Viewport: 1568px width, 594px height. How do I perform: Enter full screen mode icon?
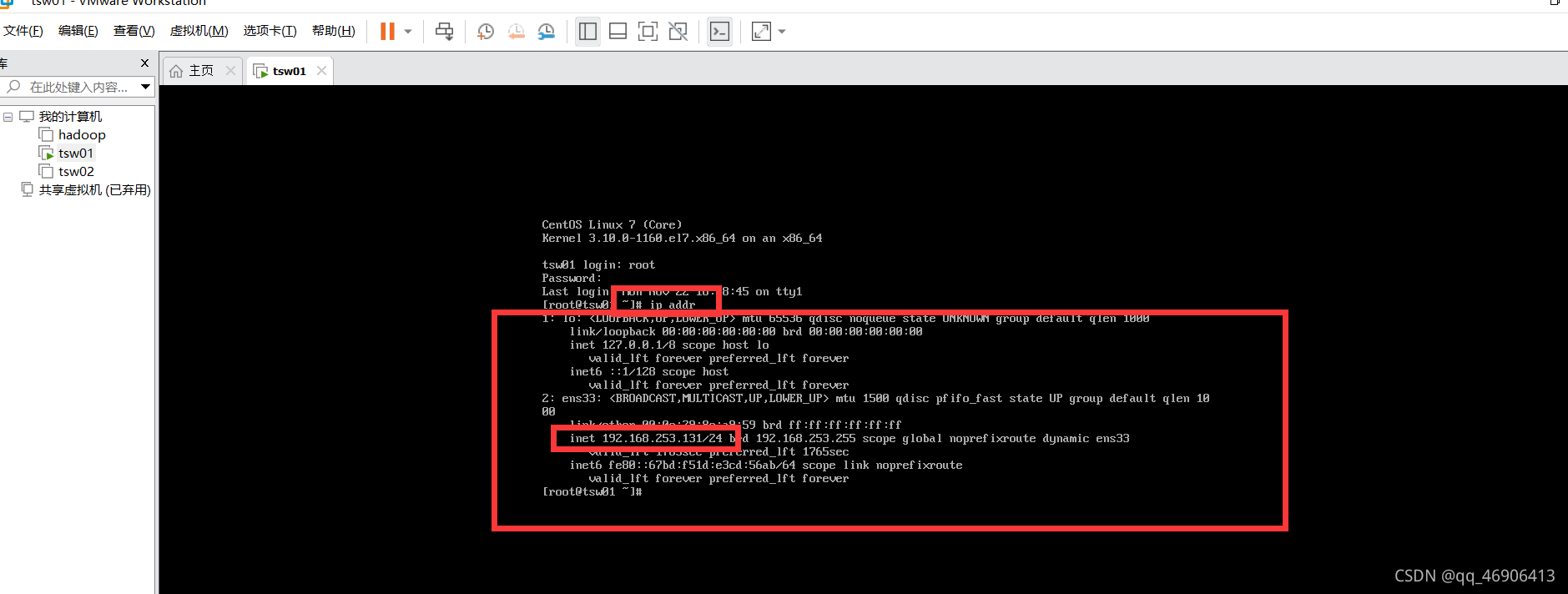[x=648, y=32]
